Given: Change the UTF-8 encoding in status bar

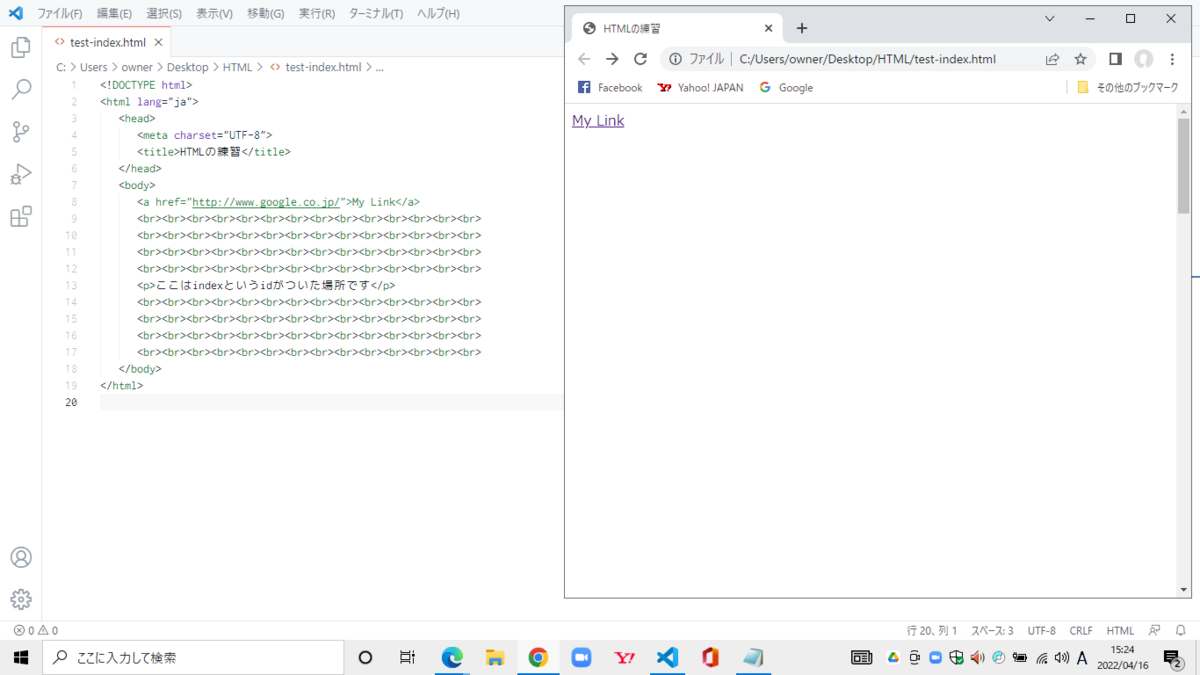Looking at the screenshot, I should (x=1041, y=631).
